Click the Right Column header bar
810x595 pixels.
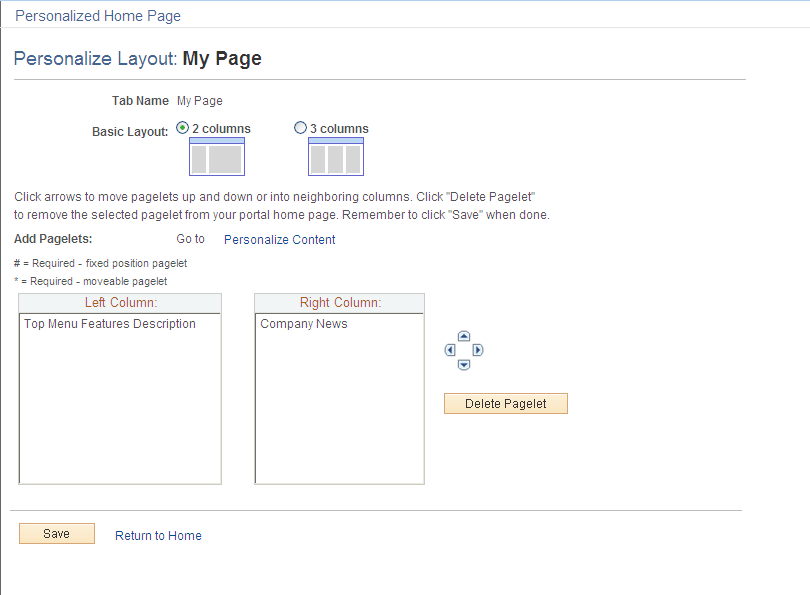[x=339, y=302]
